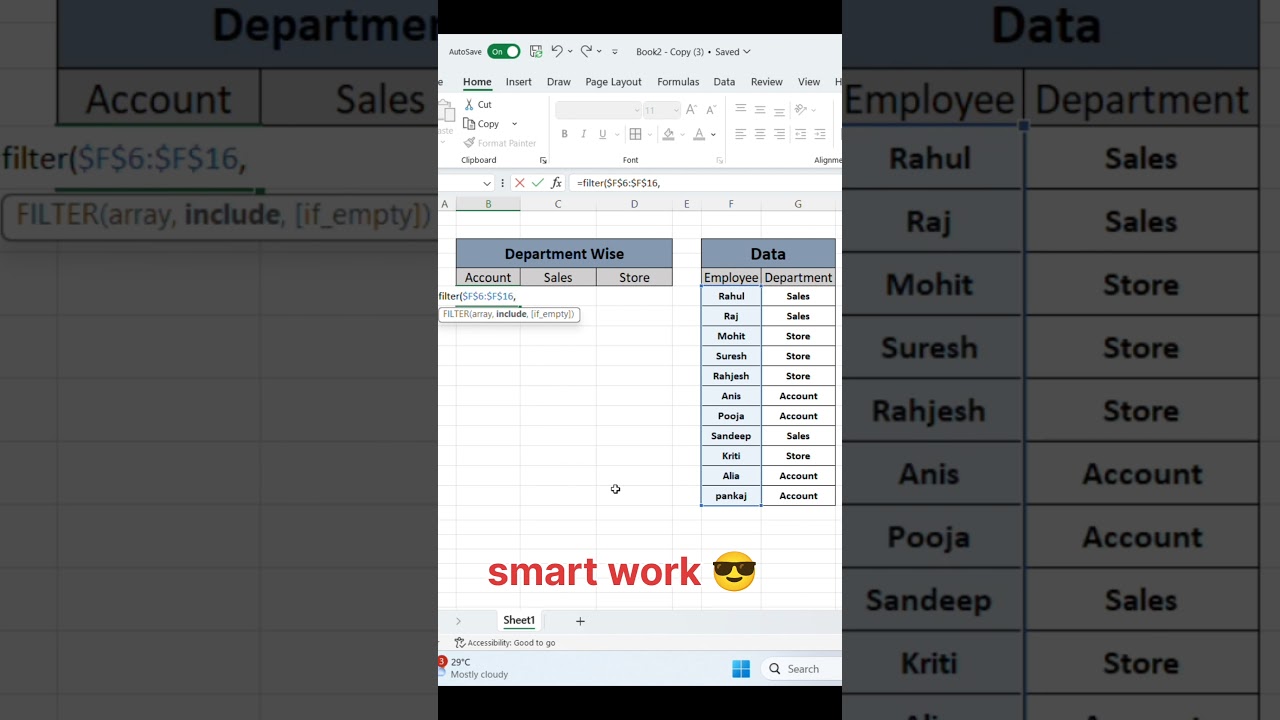Image resolution: width=1280 pixels, height=720 pixels.
Task: Open the View ribbon tab
Action: (x=809, y=82)
